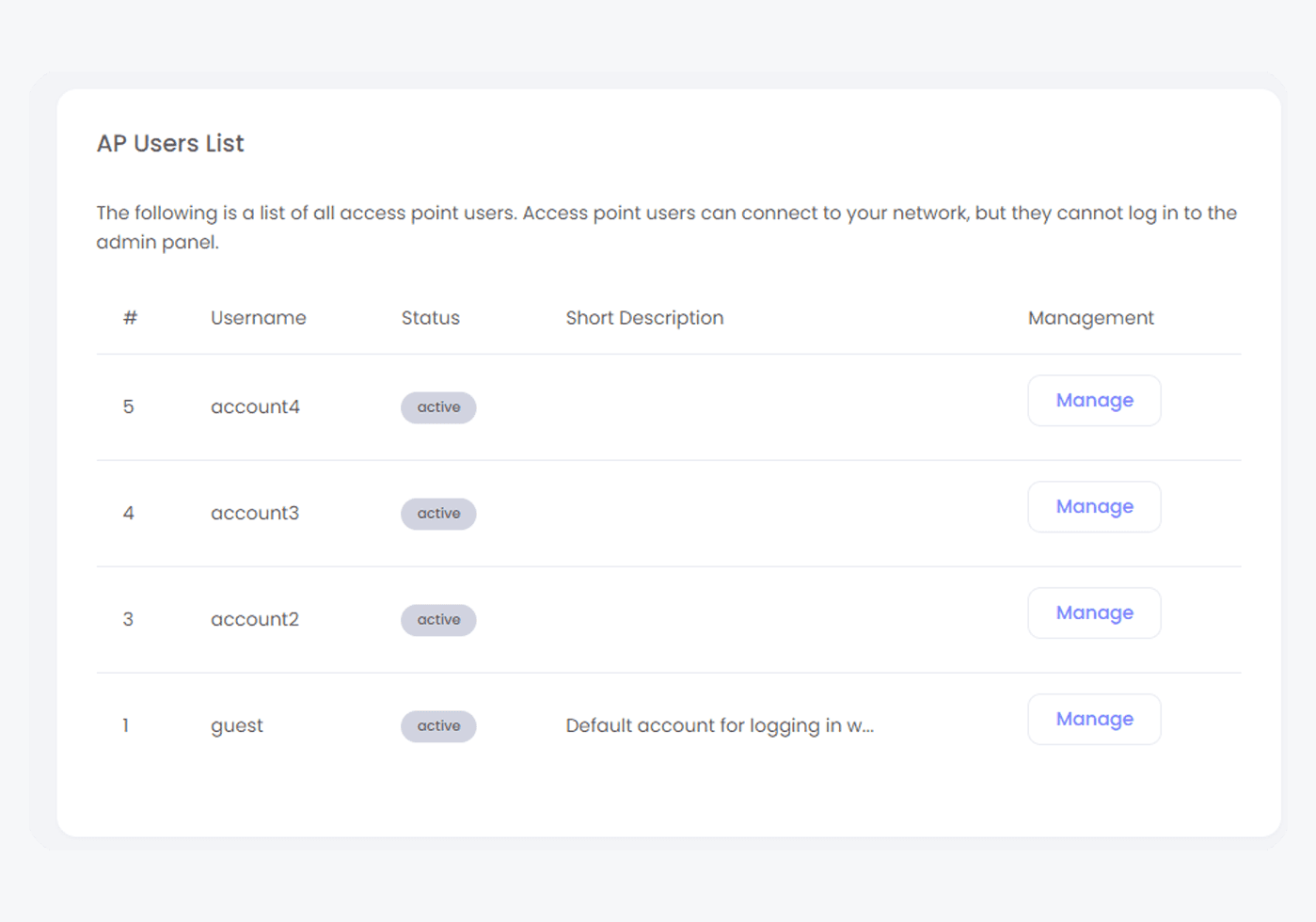Select the account2 username text
This screenshot has height=922, width=1316.
tap(255, 620)
